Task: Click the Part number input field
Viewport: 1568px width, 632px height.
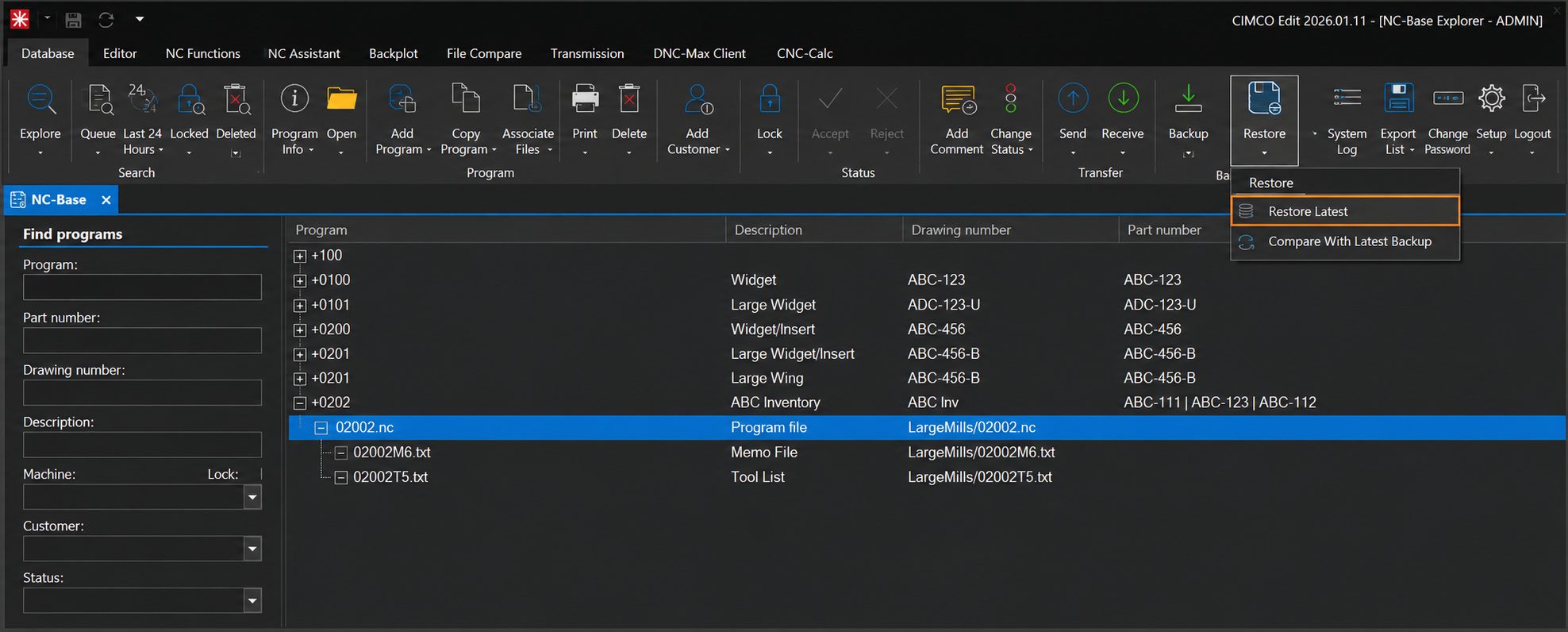Action: click(143, 340)
